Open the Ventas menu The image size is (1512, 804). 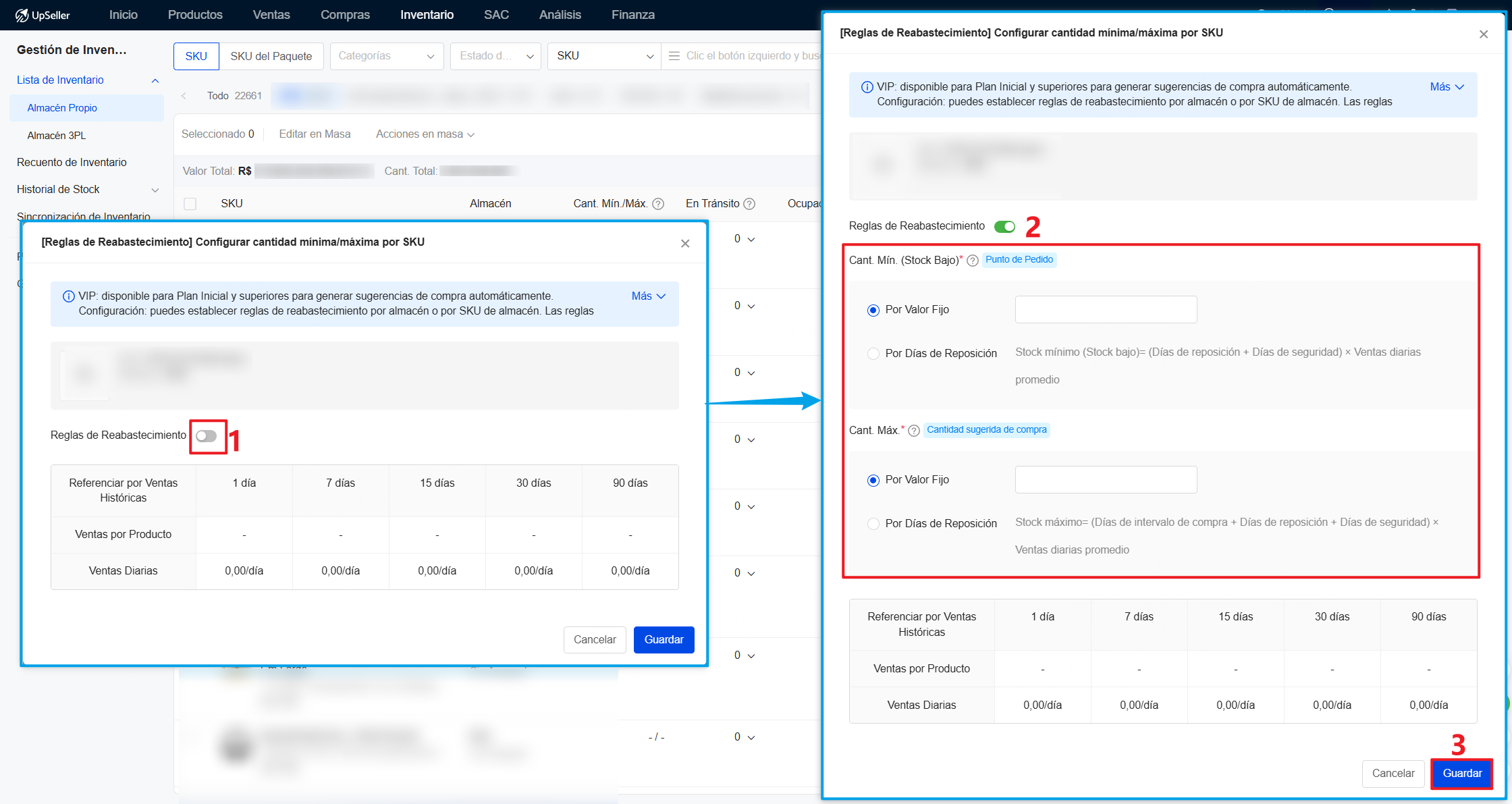pos(271,15)
